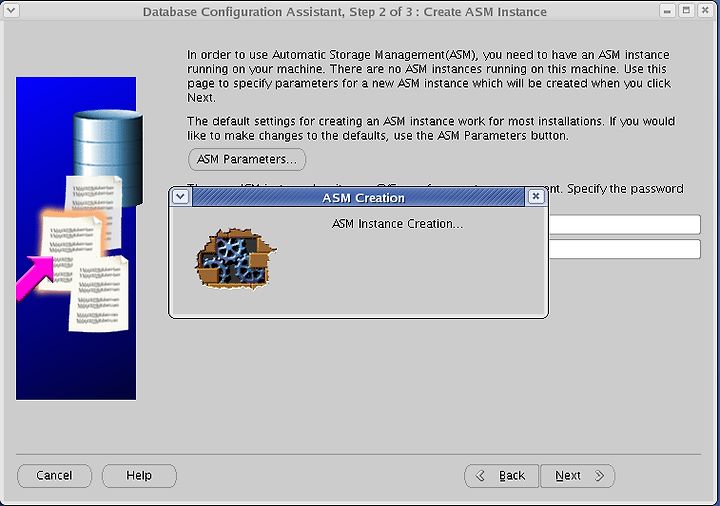Viewport: 720px width, 506px height.
Task: Go Back to the previous step
Action: coord(501,476)
